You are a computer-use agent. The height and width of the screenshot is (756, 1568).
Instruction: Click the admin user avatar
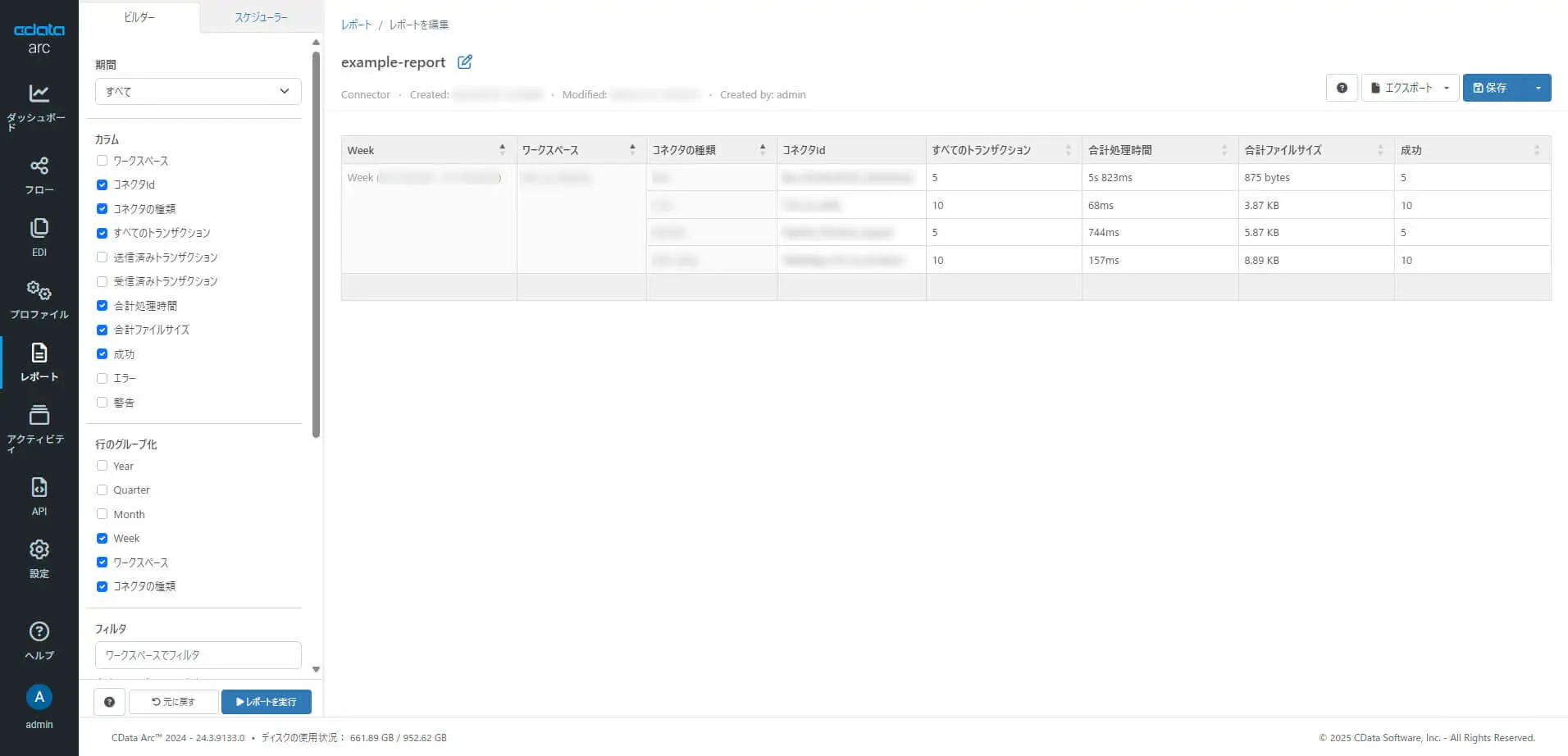[39, 697]
